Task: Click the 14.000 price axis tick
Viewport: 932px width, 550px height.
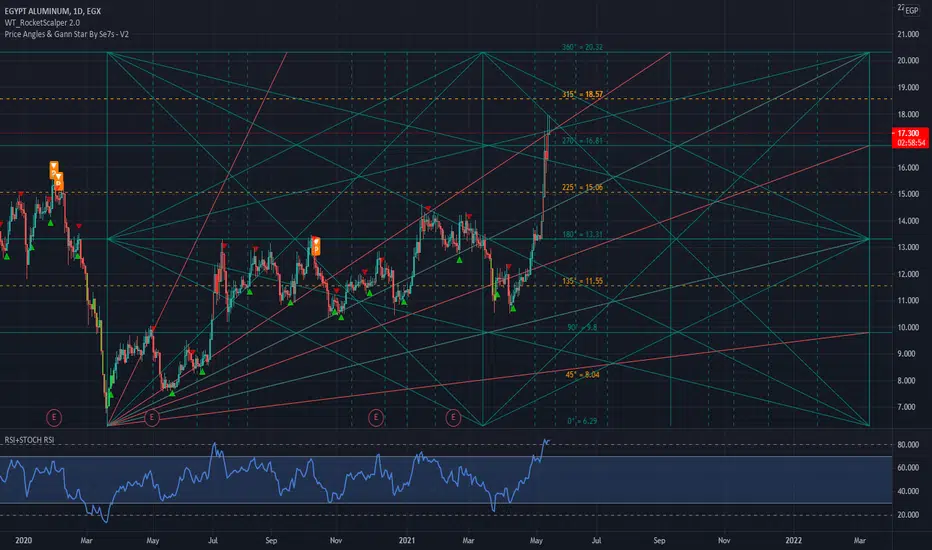Action: [x=908, y=221]
